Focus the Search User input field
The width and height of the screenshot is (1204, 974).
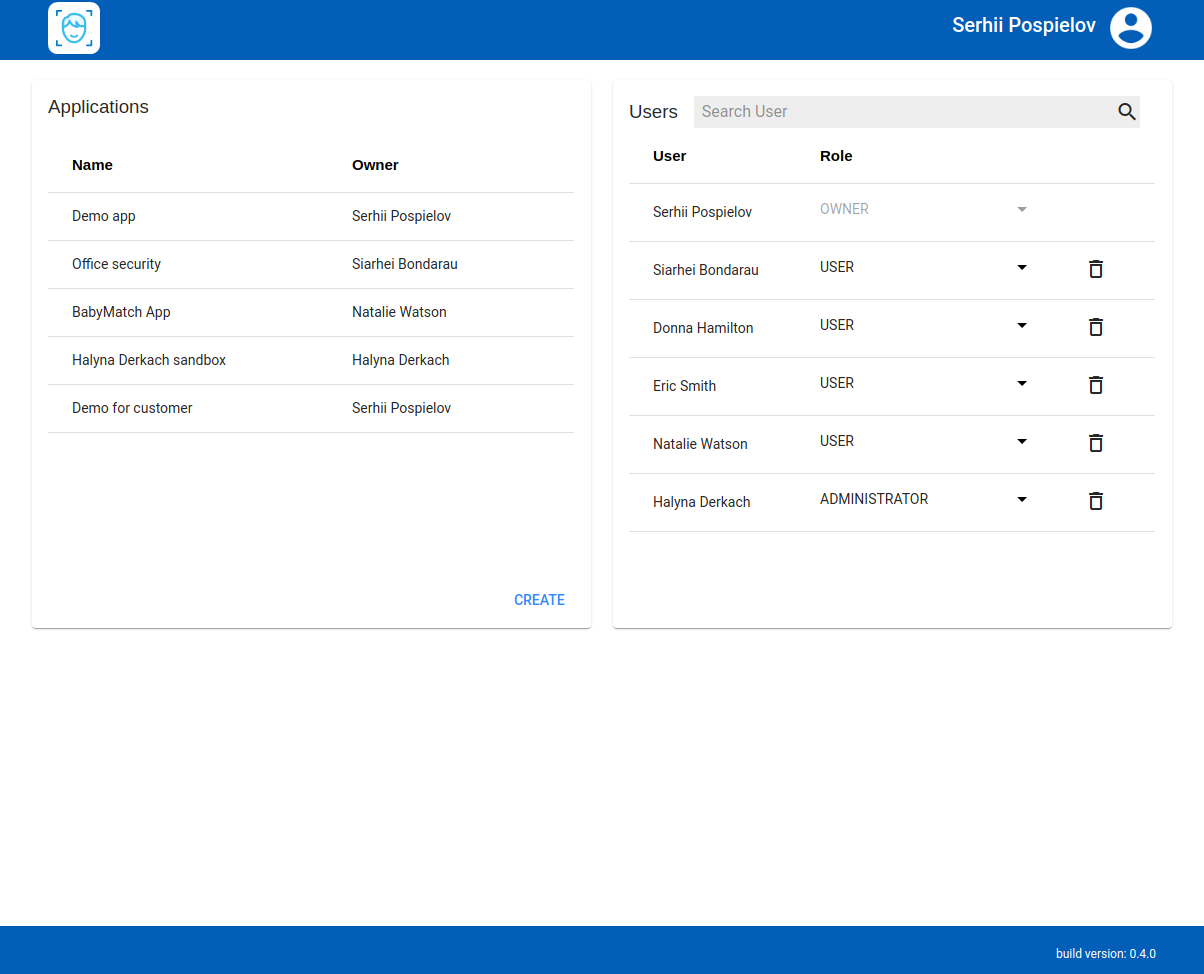(x=905, y=112)
